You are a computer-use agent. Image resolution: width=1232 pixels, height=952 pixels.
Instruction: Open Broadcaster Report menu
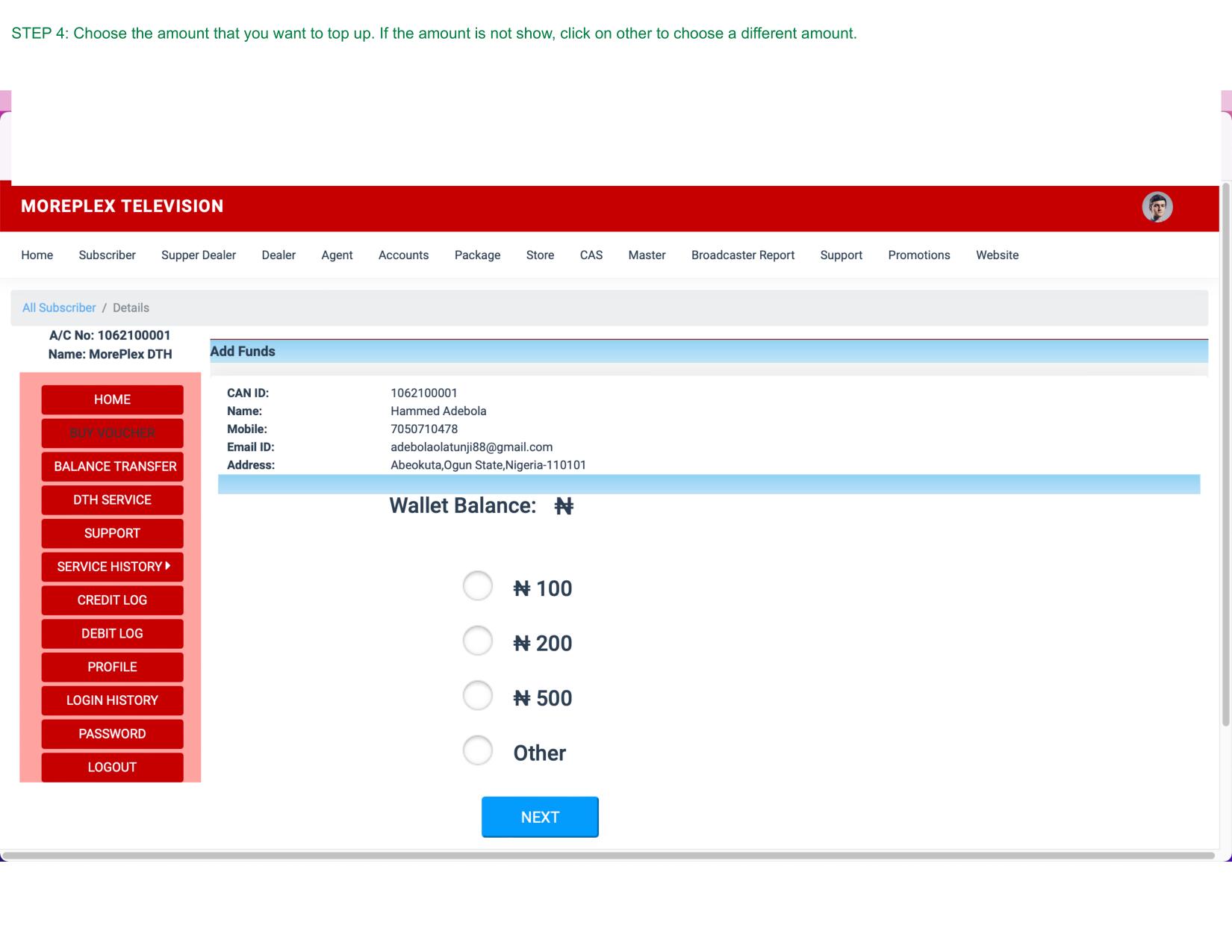click(743, 255)
